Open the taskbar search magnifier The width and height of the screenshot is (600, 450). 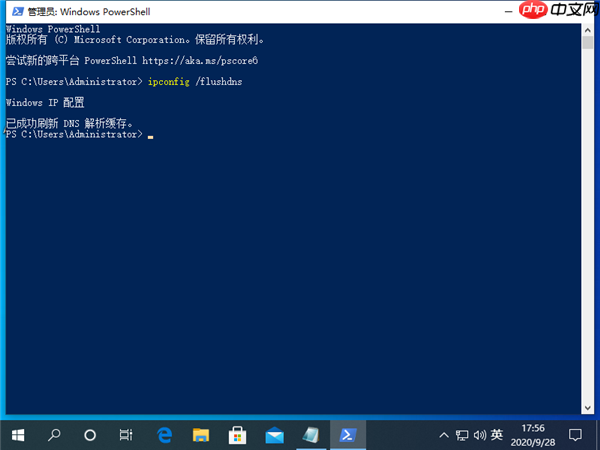click(x=54, y=435)
